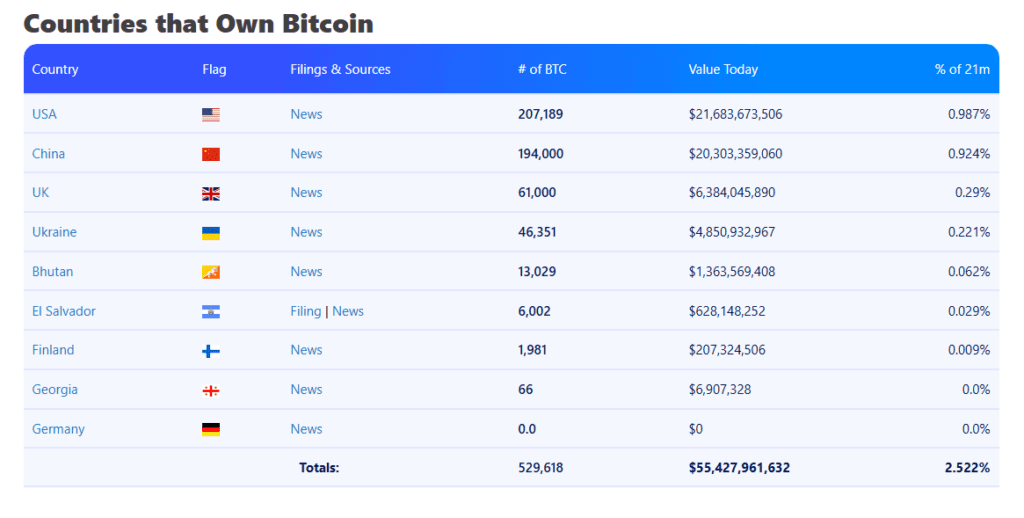Click the 0.987% share cell

point(968,114)
